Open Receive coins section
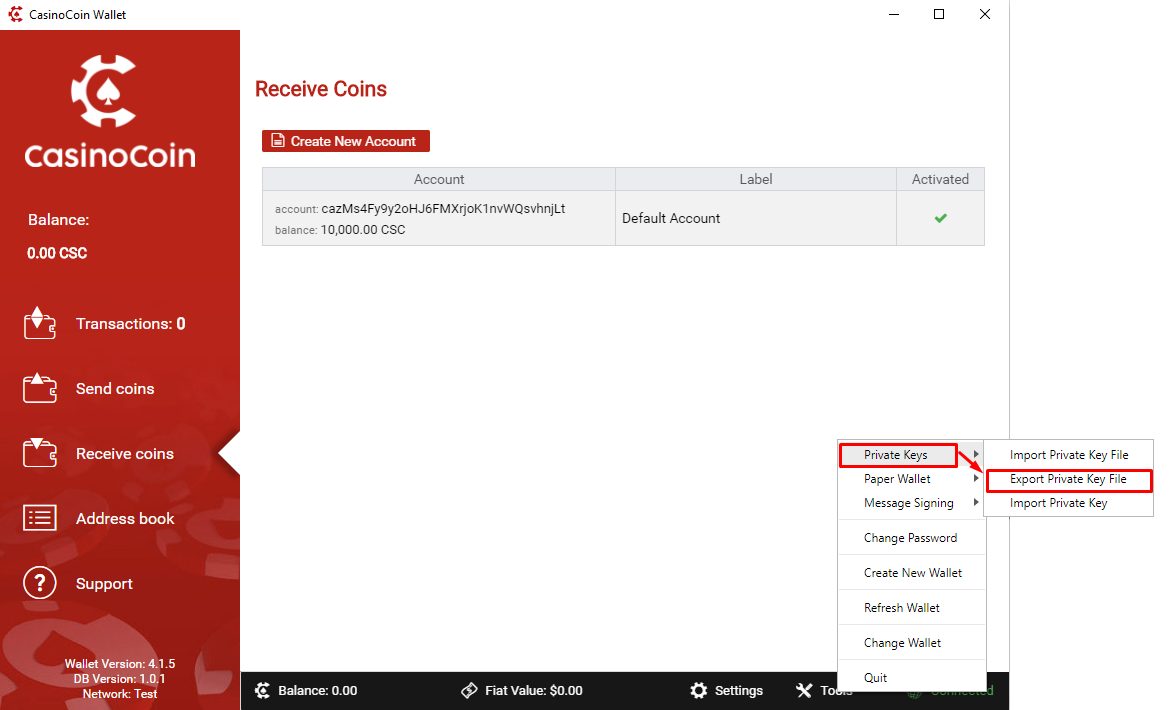Viewport: 1175px width, 710px height. coord(124,454)
